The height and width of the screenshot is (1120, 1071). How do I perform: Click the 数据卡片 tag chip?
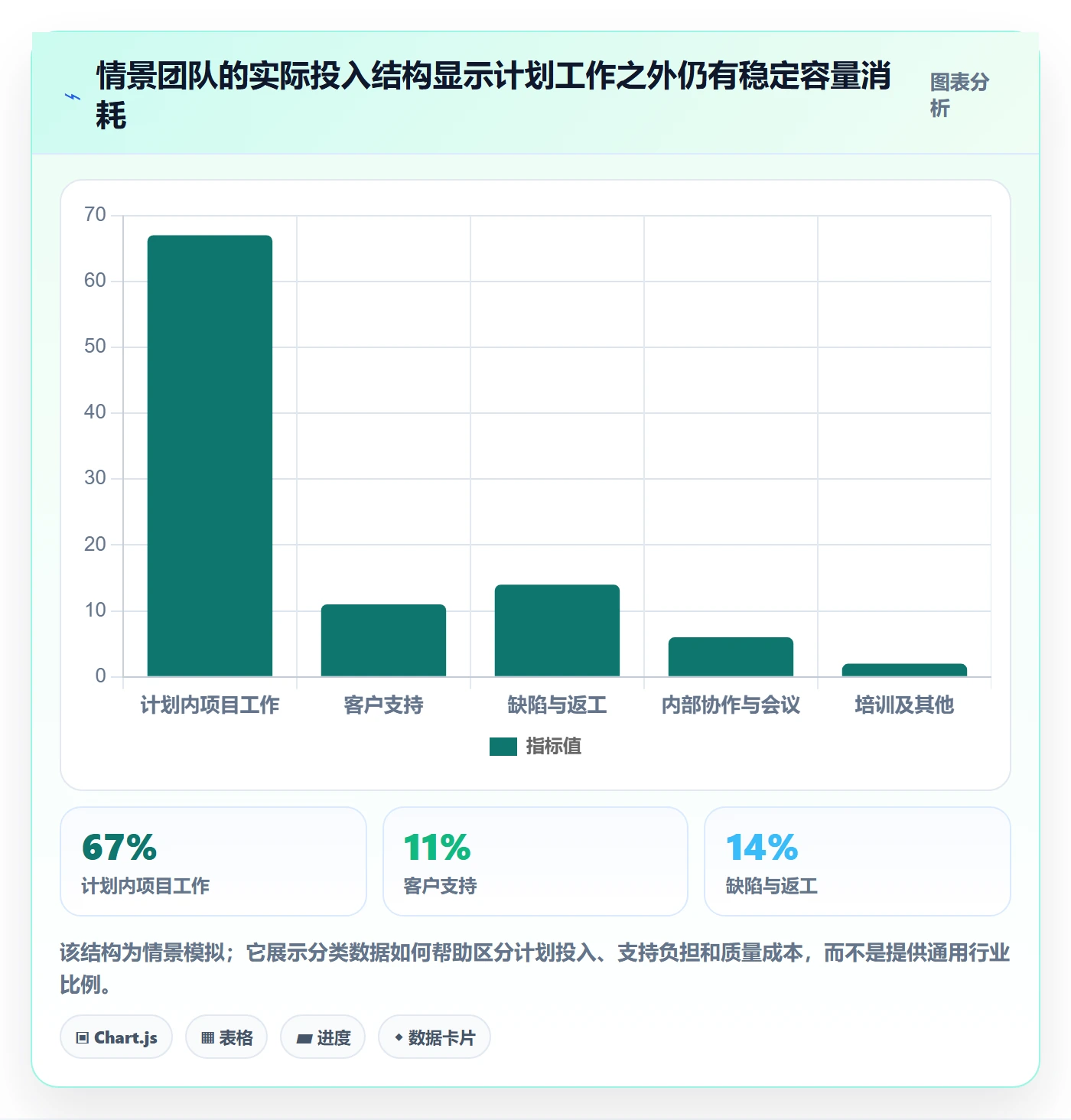[435, 1037]
